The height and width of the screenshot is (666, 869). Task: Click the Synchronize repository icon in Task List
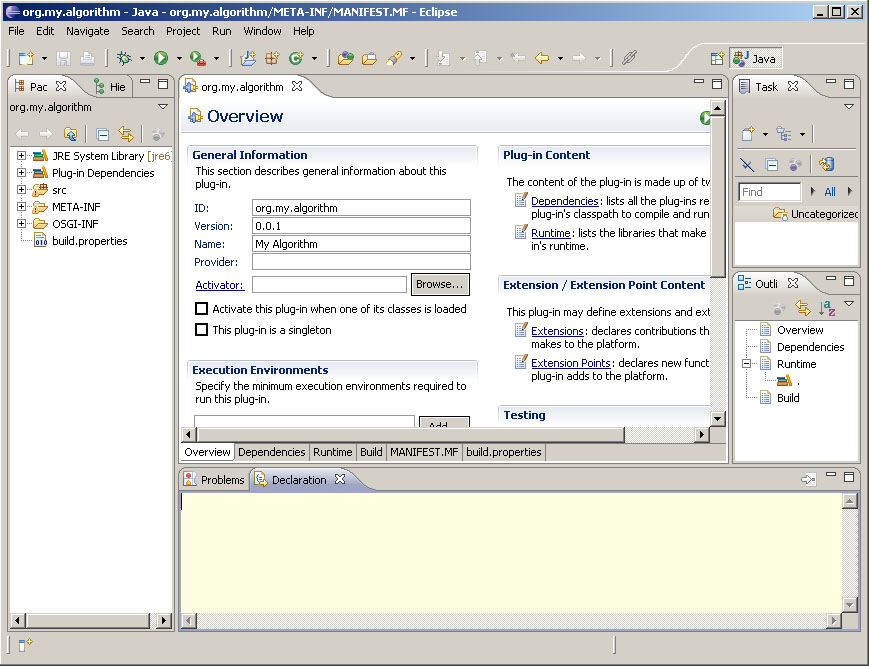pos(826,164)
